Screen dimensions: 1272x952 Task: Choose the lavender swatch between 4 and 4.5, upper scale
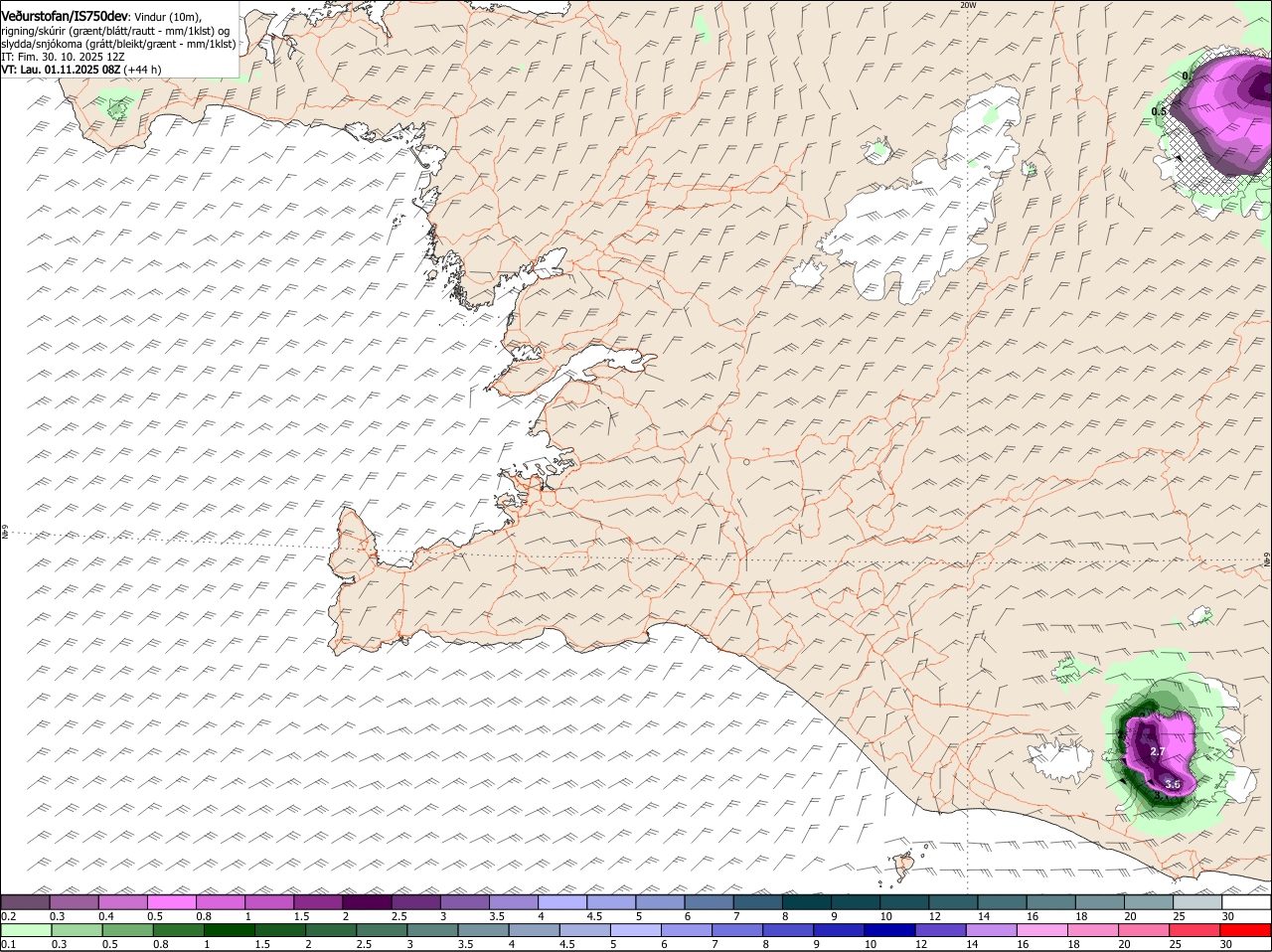tap(562, 902)
